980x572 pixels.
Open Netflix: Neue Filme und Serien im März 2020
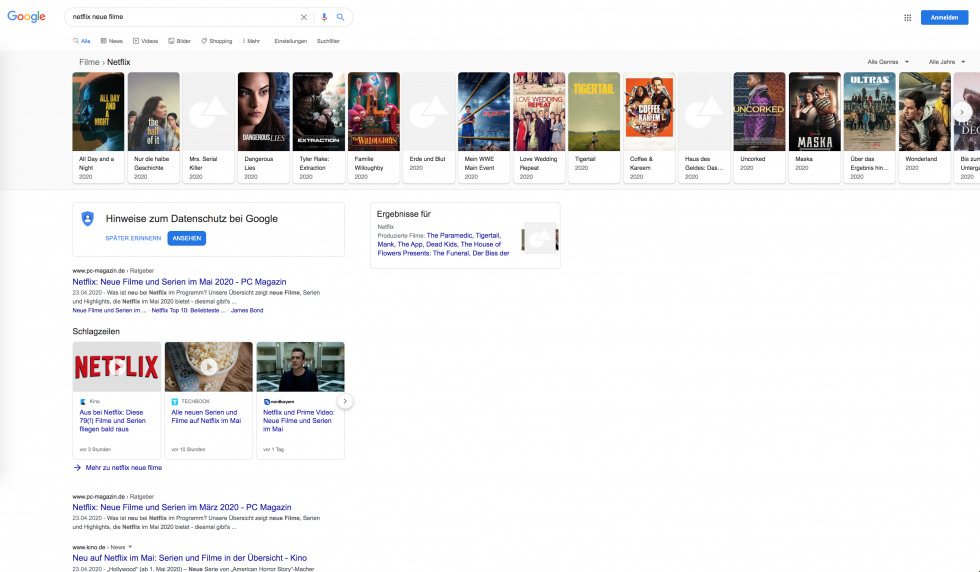(x=182, y=508)
